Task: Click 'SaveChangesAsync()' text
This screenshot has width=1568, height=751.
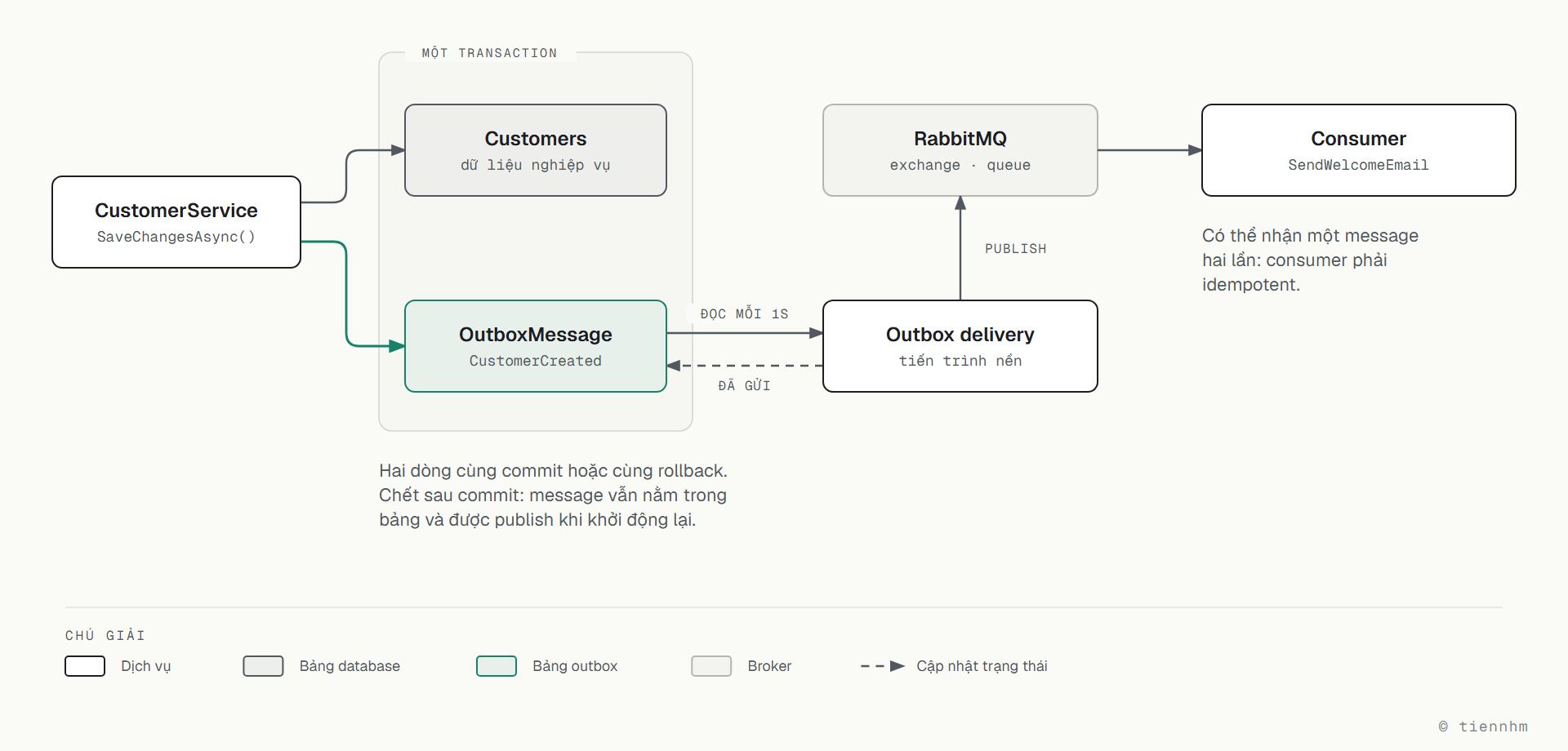Action: [x=176, y=237]
